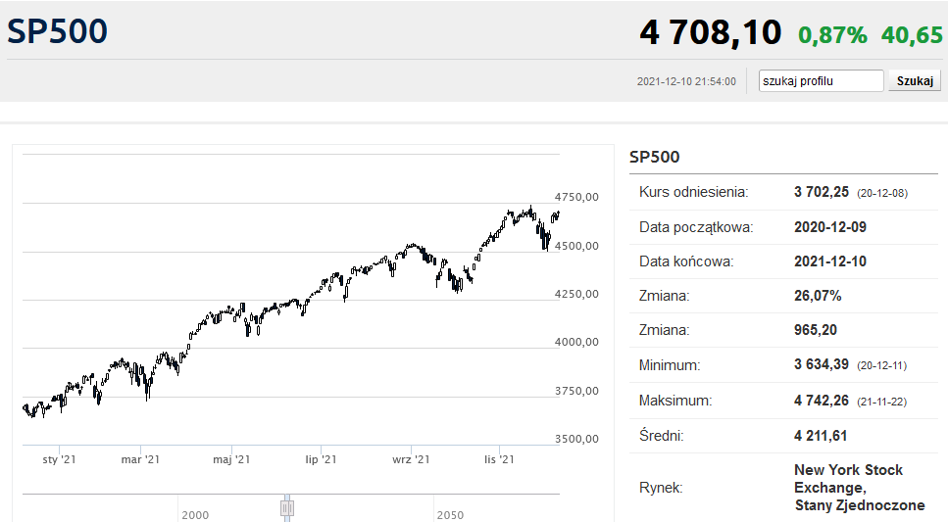The image size is (948, 522).
Task: Click the 2000 mark on the navigator timeline
Action: [196, 514]
